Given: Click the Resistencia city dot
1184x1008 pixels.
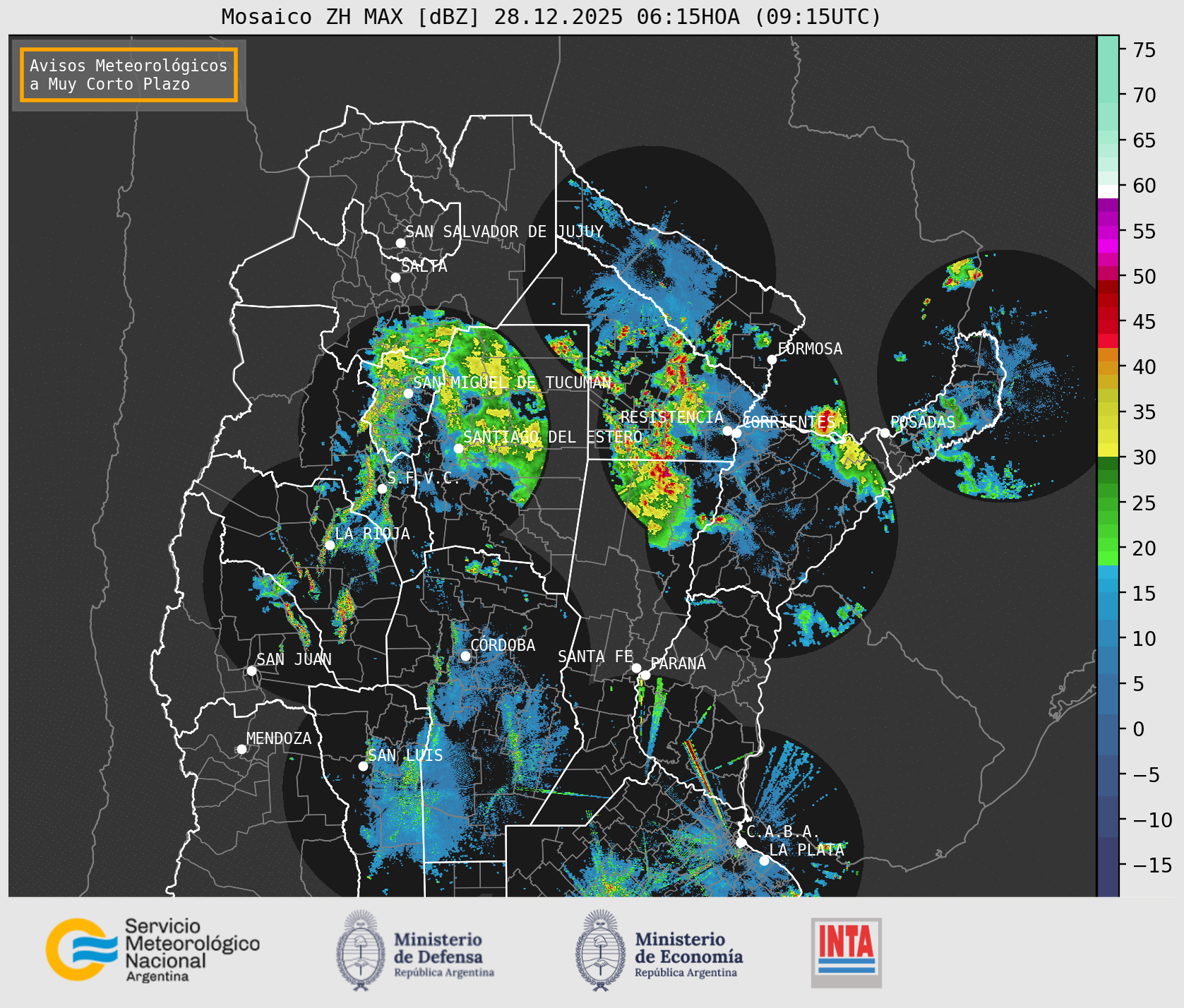Looking at the screenshot, I should 727,431.
